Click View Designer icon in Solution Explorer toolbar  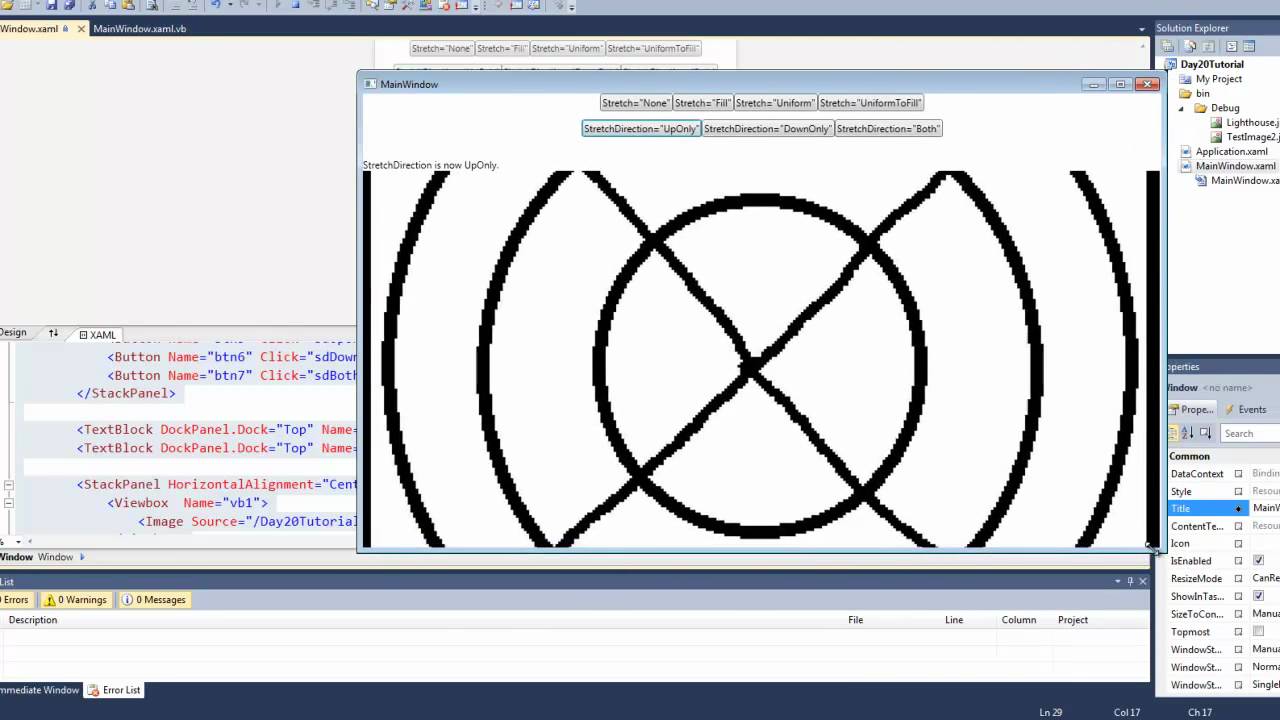tap(1249, 46)
